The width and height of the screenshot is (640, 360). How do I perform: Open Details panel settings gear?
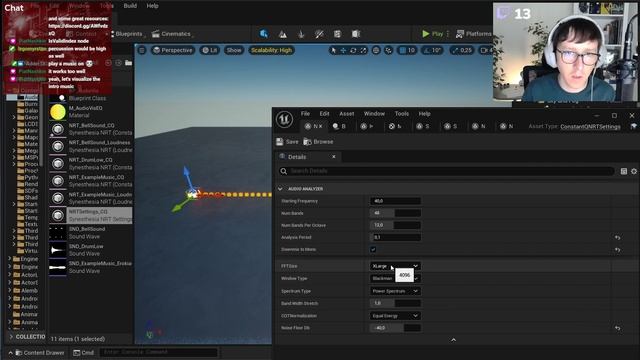(x=634, y=171)
